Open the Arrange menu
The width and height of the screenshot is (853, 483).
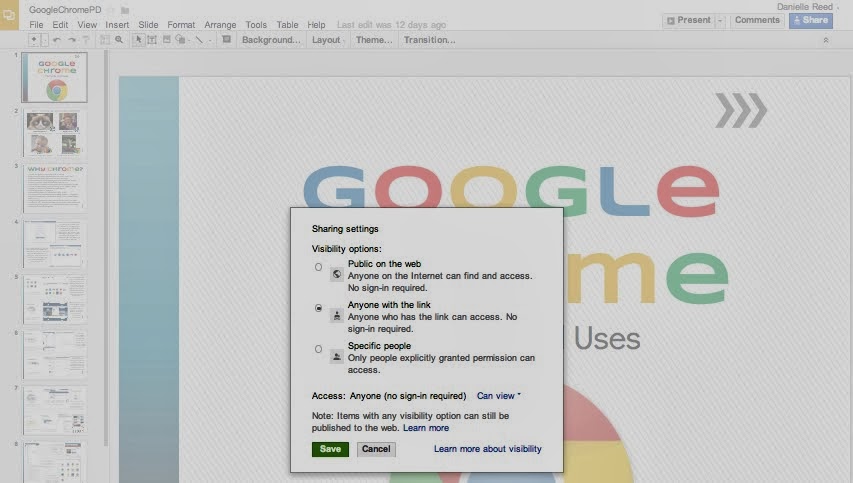[220, 24]
